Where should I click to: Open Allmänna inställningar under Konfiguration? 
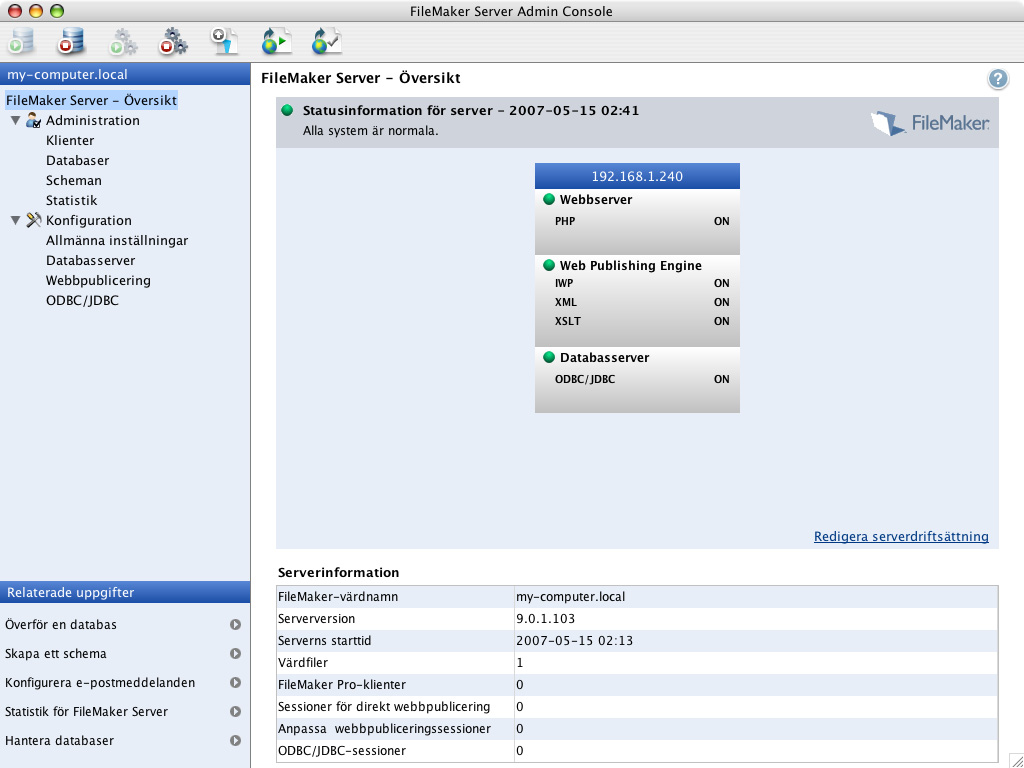[117, 240]
